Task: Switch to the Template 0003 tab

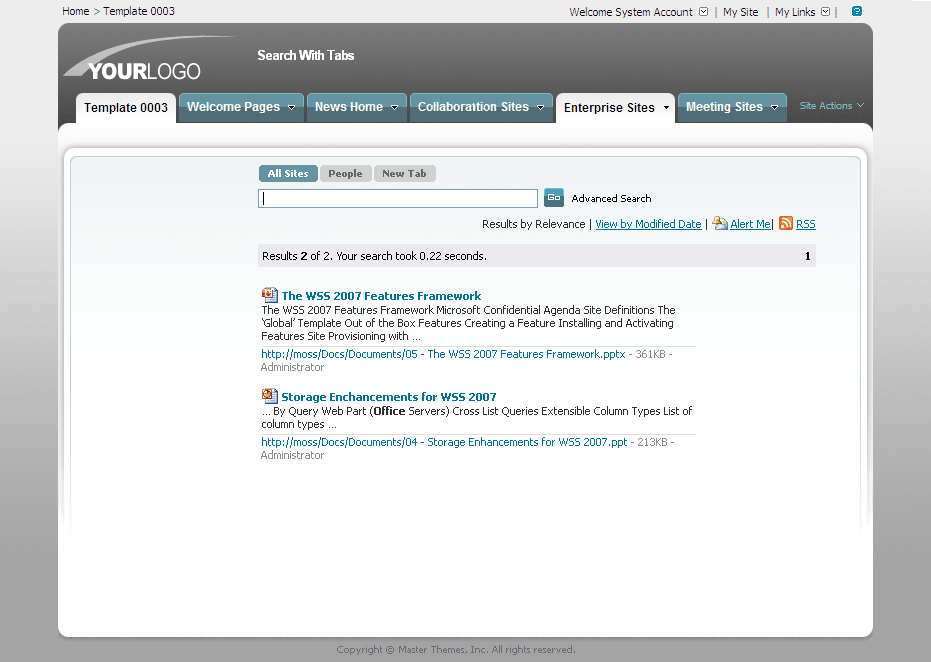Action: [125, 107]
